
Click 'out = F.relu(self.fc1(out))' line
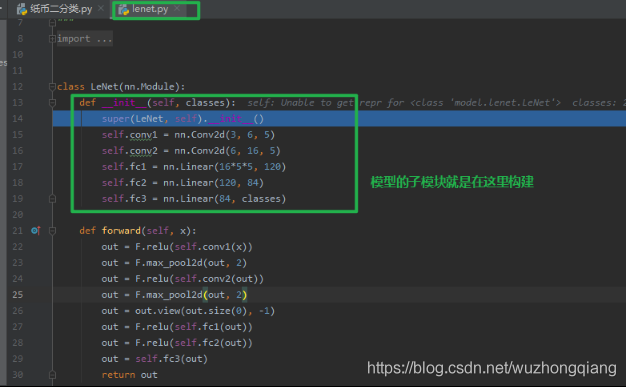177,327
